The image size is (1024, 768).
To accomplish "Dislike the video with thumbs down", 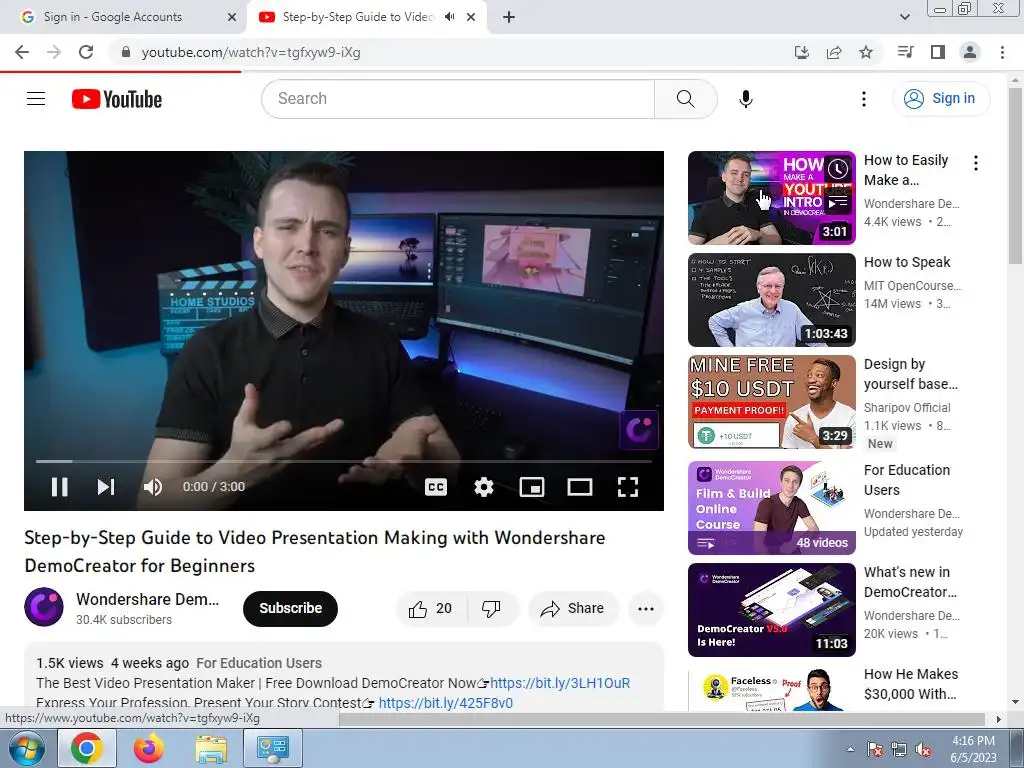I will [x=492, y=609].
